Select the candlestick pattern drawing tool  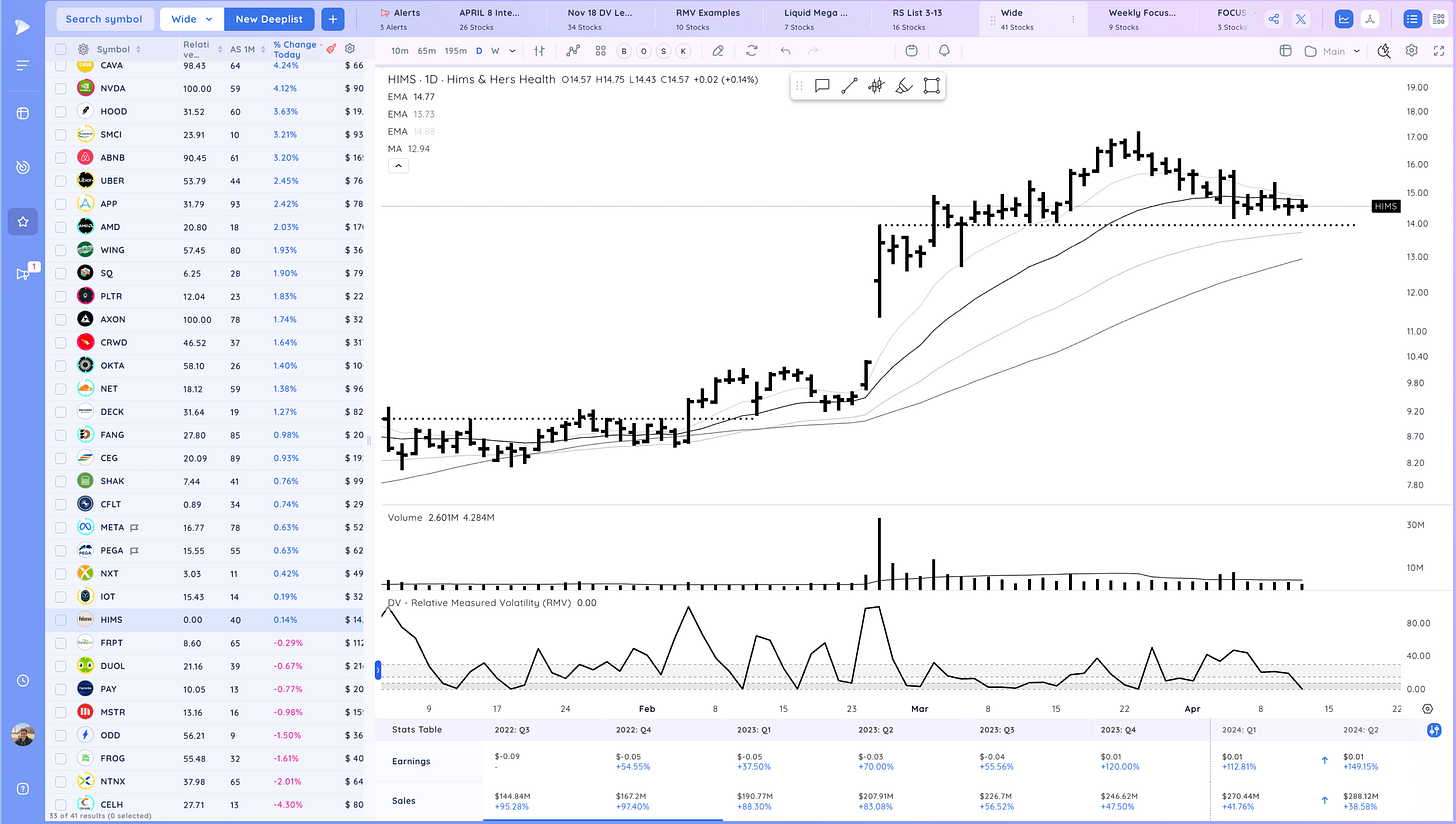point(876,86)
